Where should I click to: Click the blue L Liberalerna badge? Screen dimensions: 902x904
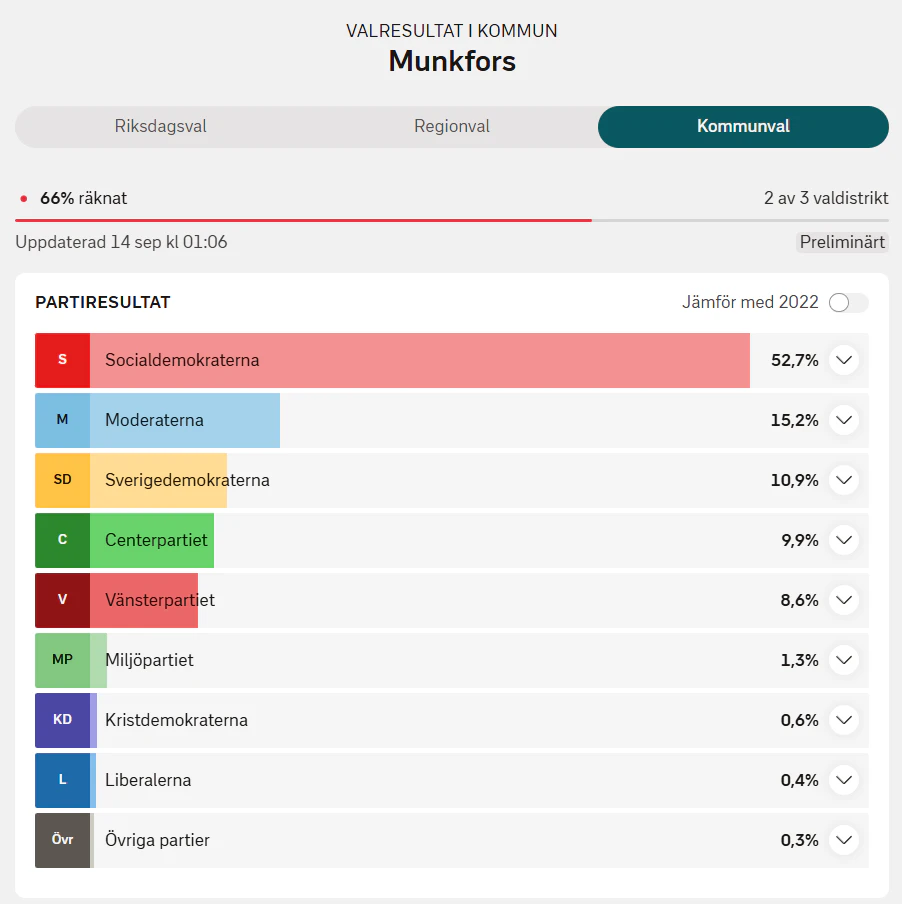point(62,780)
